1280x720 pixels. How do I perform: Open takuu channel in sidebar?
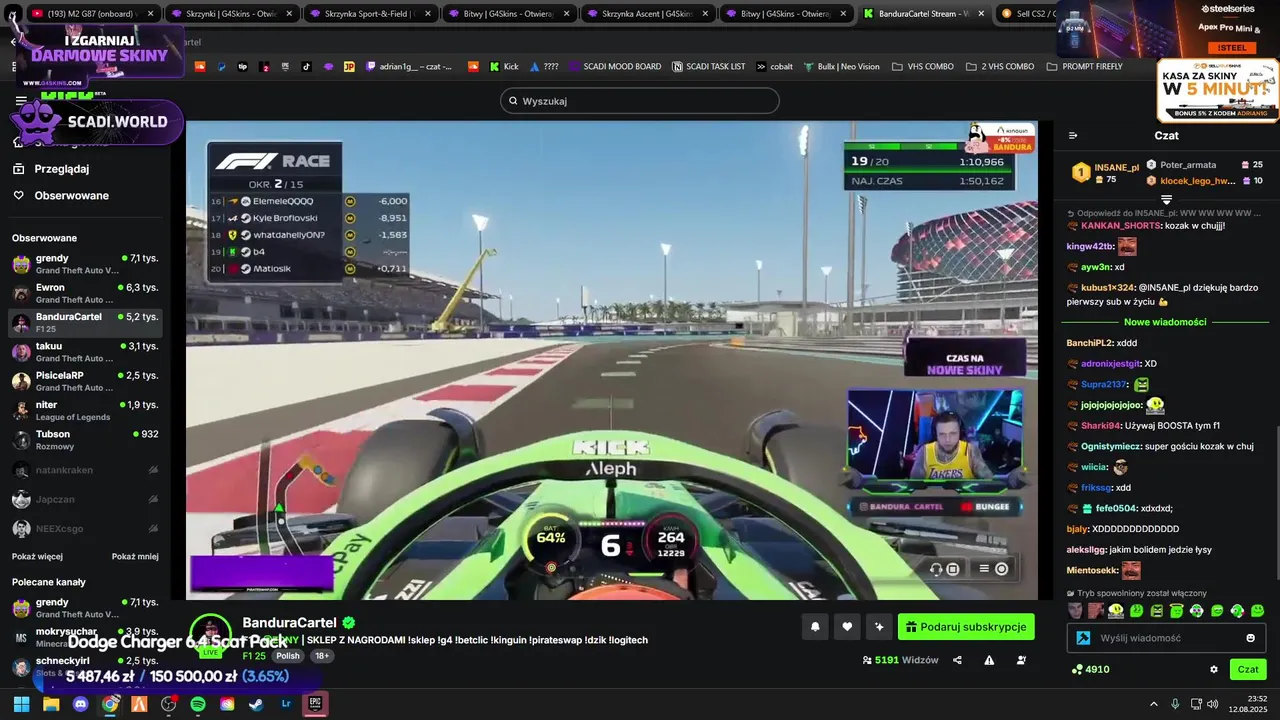tap(85, 352)
